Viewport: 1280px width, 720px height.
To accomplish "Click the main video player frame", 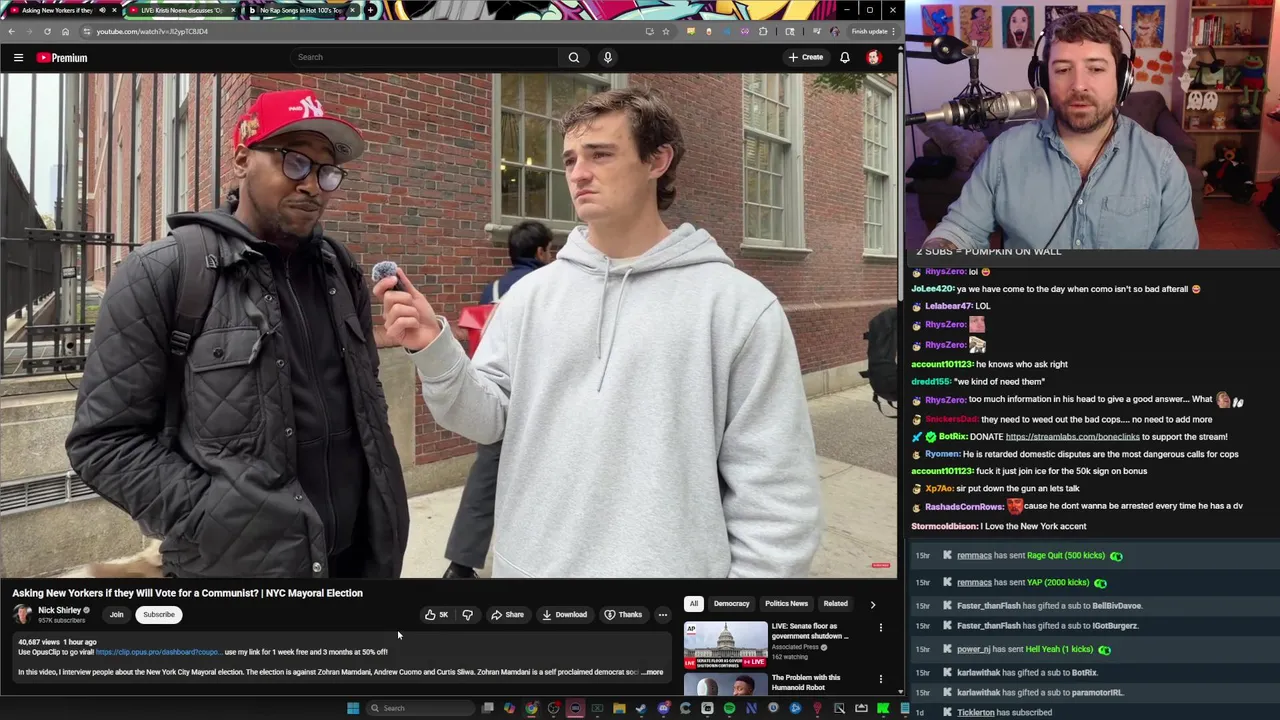I will point(448,325).
